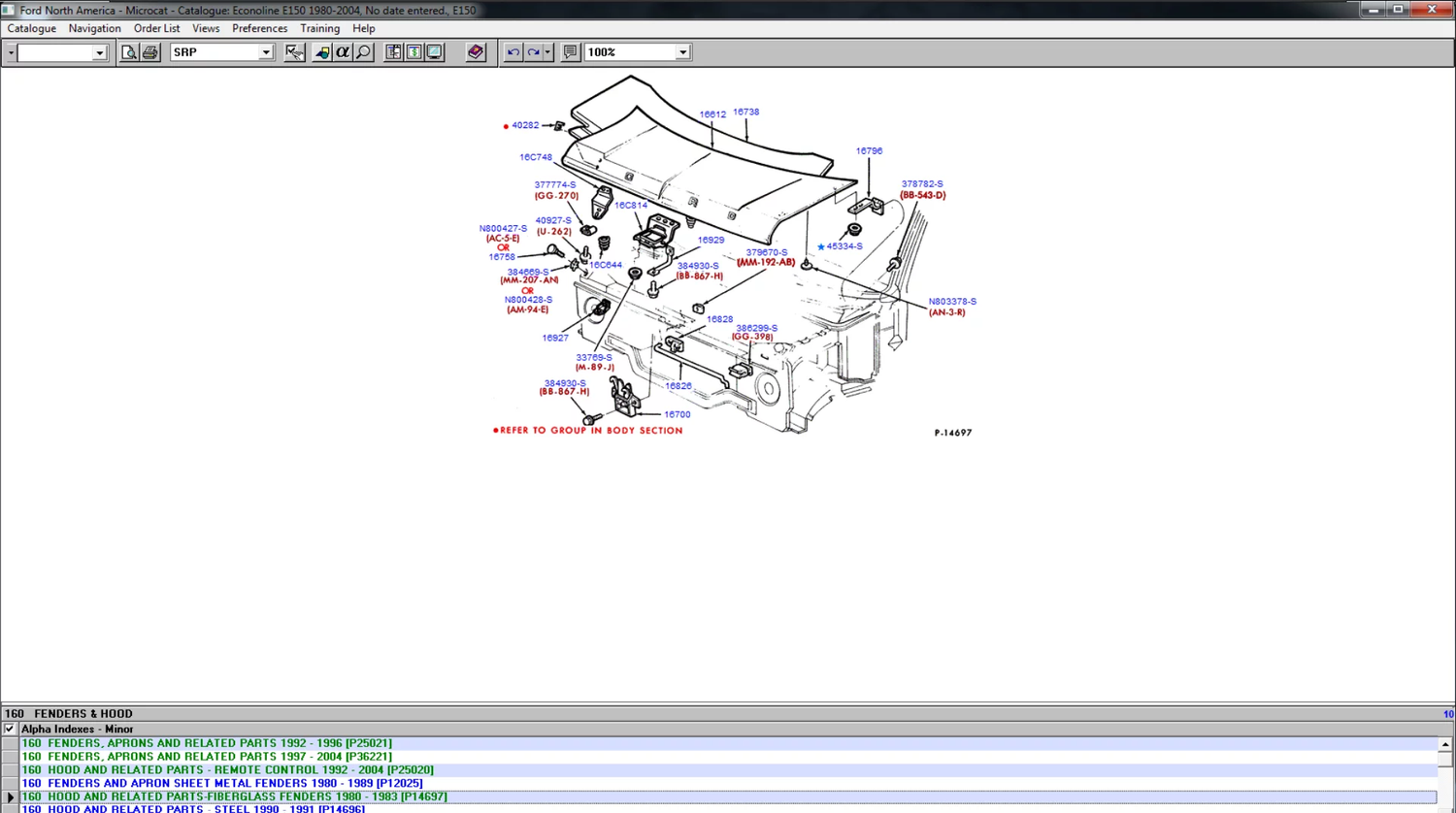Viewport: 1456px width, 813px height.
Task: Open the SRP price dropdown
Action: 265,52
